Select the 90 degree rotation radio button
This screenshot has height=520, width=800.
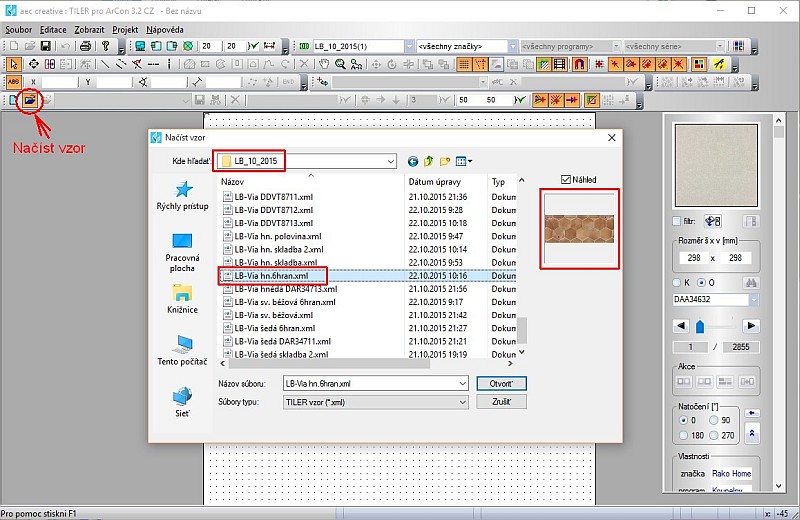(x=714, y=421)
